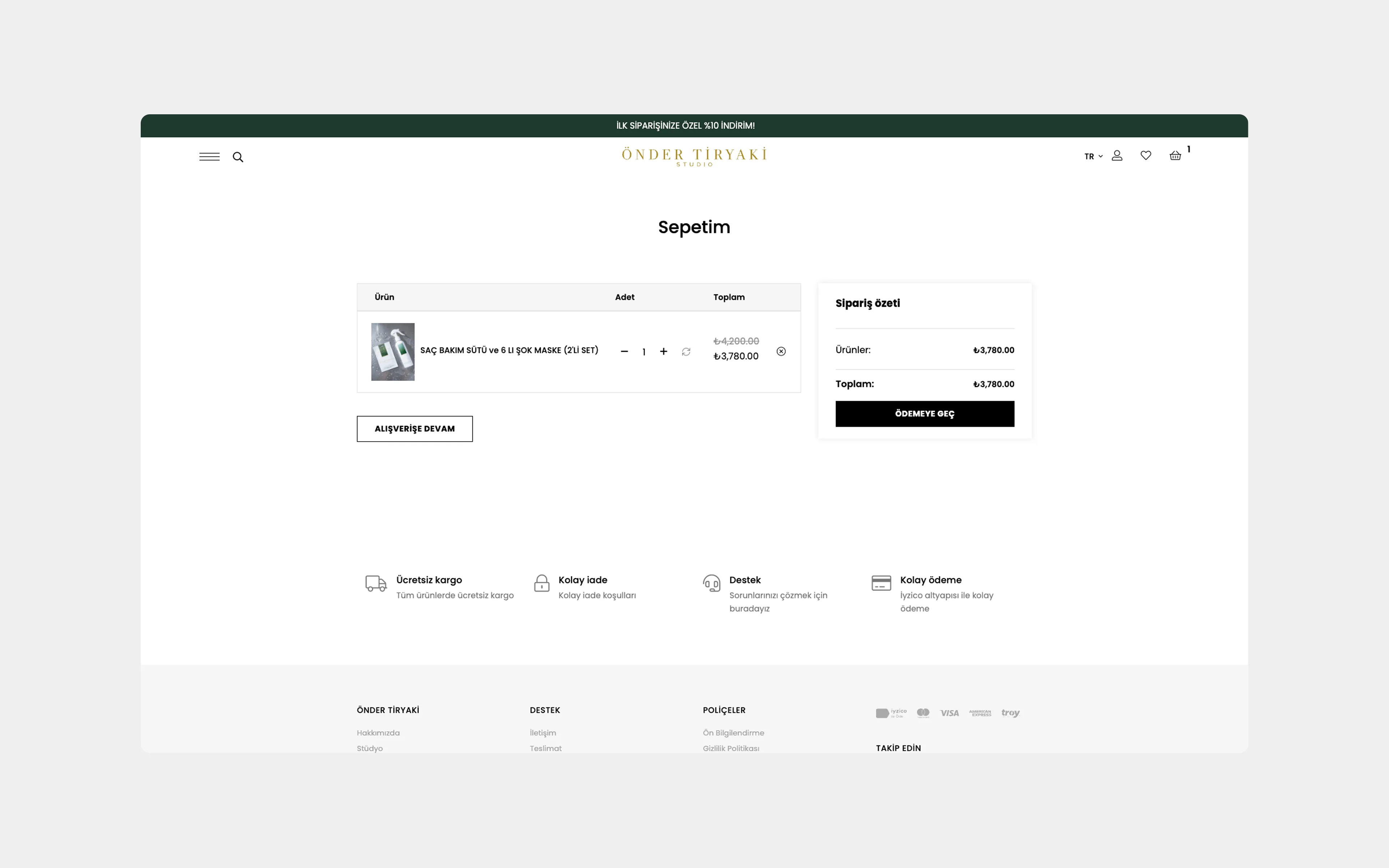The width and height of the screenshot is (1389, 868).
Task: View the favorites heart icon
Action: pos(1146,156)
